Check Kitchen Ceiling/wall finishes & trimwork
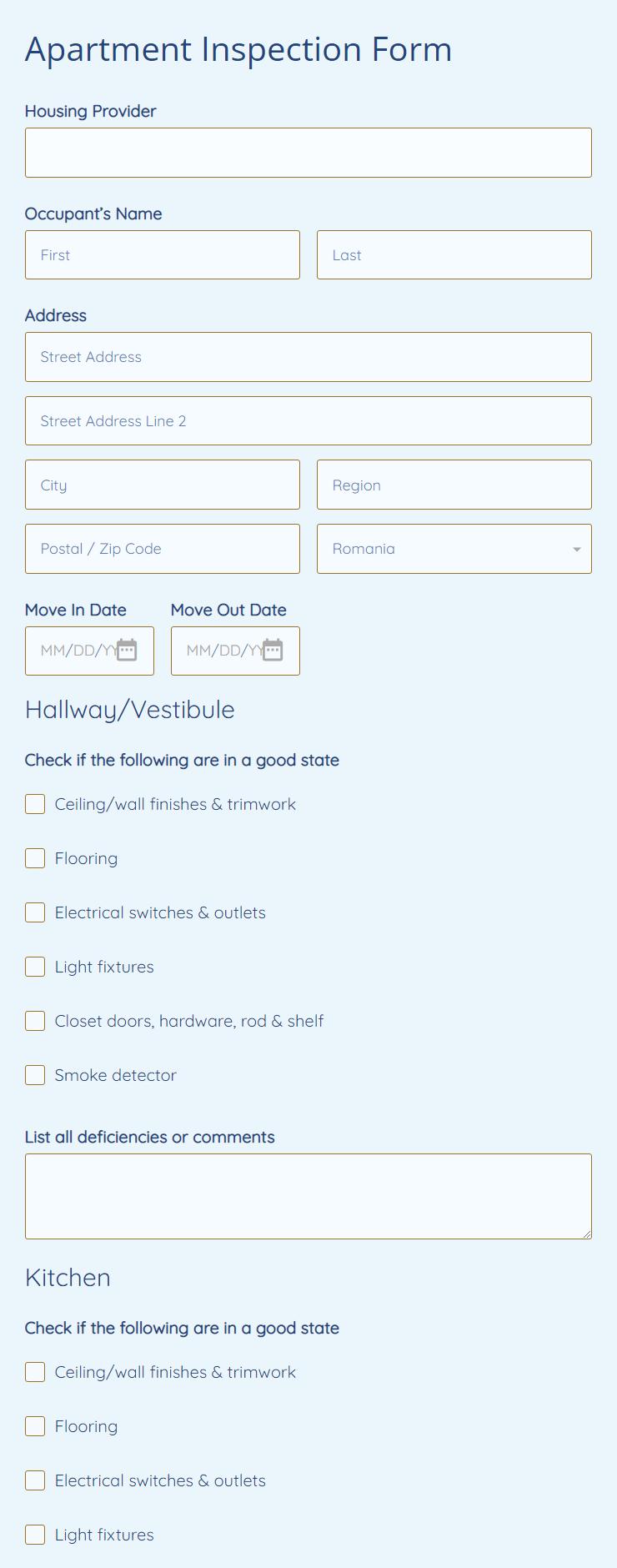The width and height of the screenshot is (617, 1568). [35, 1372]
